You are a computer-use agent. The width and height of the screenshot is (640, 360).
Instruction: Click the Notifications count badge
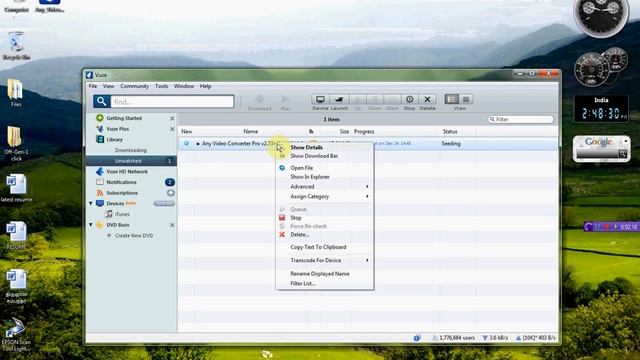(x=169, y=182)
